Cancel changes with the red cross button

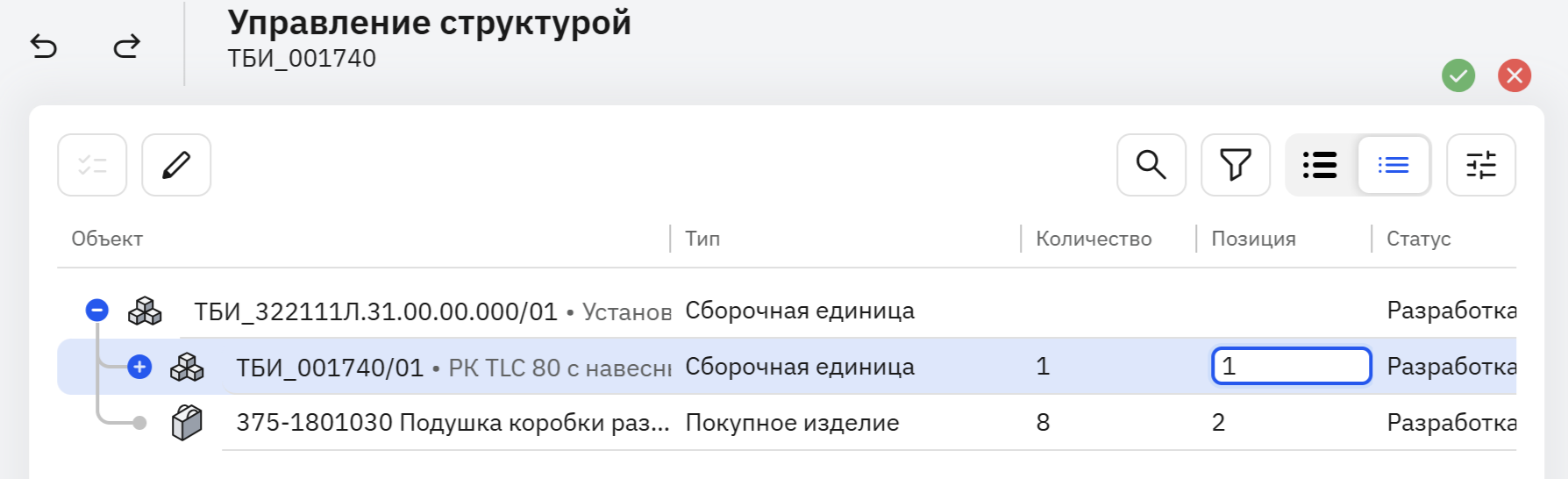[x=1515, y=75]
